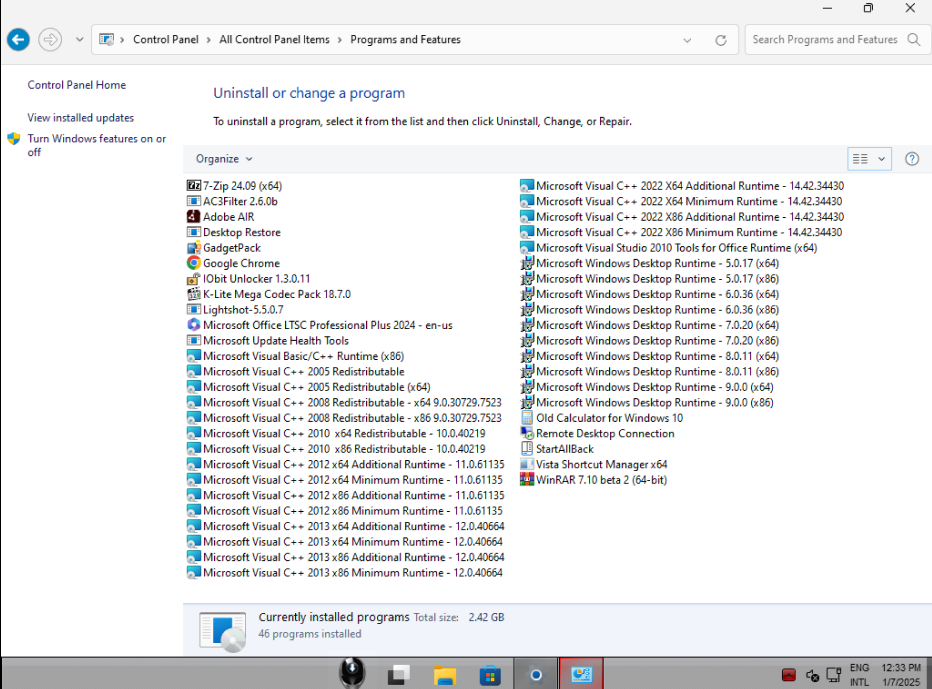Image resolution: width=932 pixels, height=689 pixels.
Task: Click the Programs and Features breadcrumb
Action: tap(405, 40)
